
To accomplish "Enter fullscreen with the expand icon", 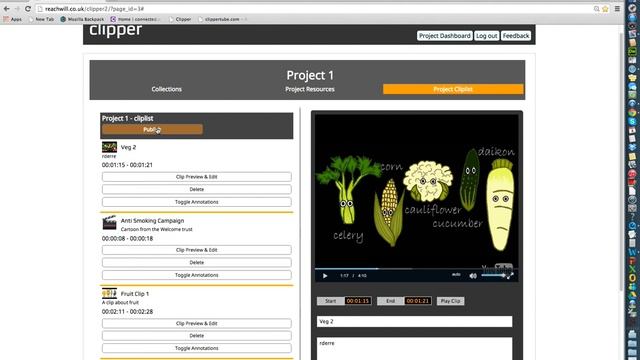I will tap(510, 276).
